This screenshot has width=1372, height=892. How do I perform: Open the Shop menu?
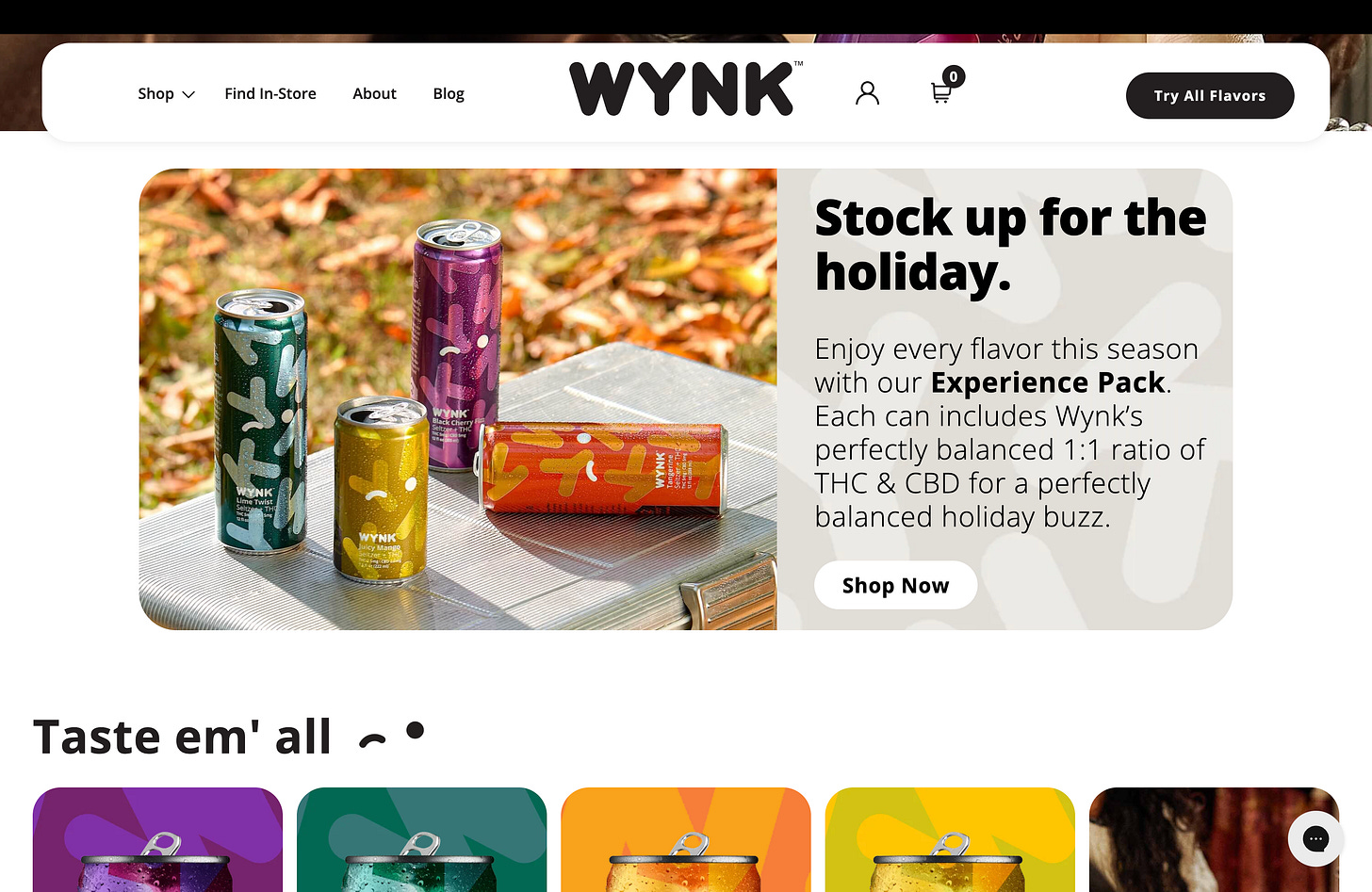click(166, 93)
